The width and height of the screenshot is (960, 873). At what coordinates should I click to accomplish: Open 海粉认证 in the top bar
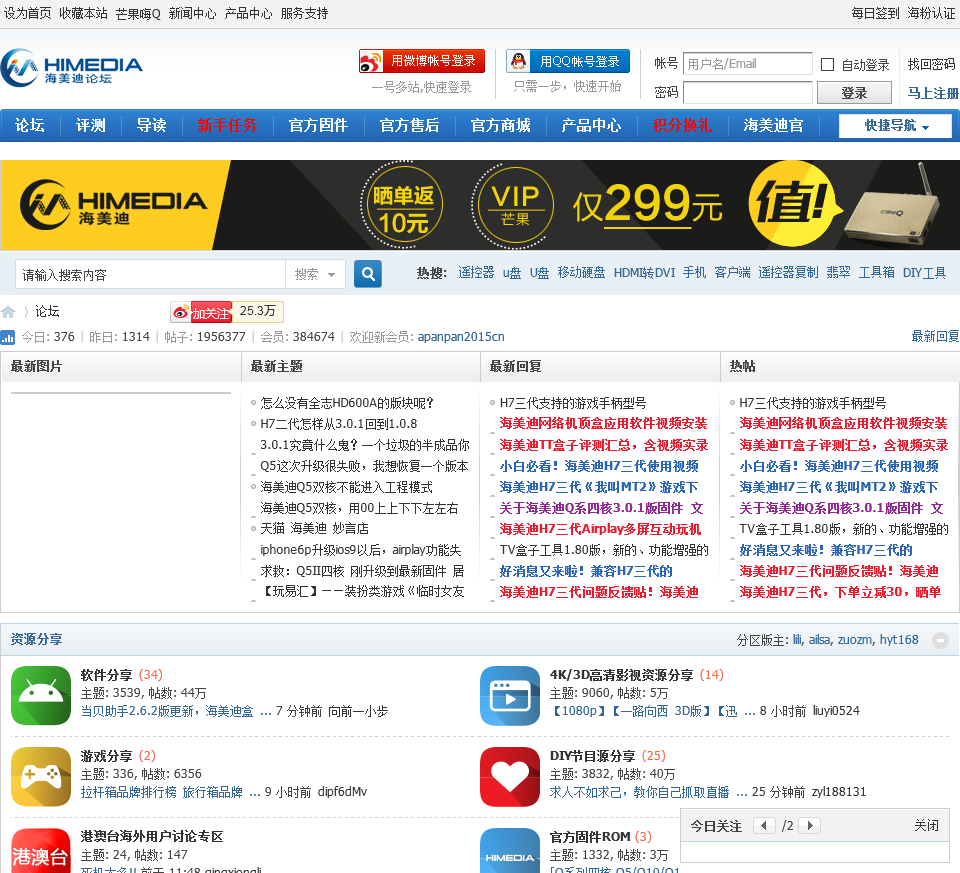(931, 13)
